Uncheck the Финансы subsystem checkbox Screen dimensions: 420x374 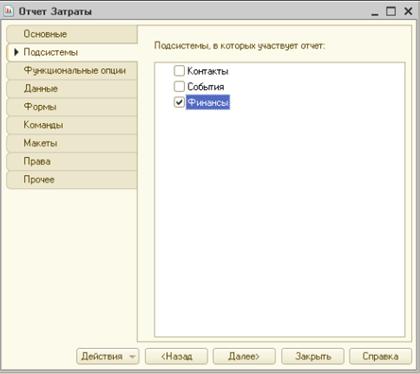[x=179, y=102]
